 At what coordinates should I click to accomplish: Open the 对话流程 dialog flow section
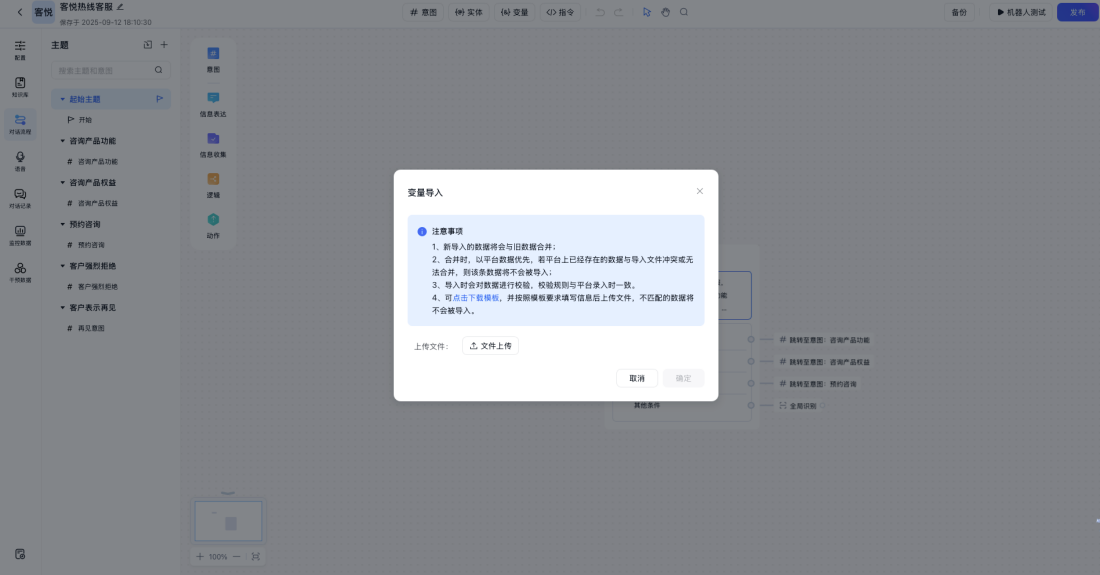coord(20,124)
